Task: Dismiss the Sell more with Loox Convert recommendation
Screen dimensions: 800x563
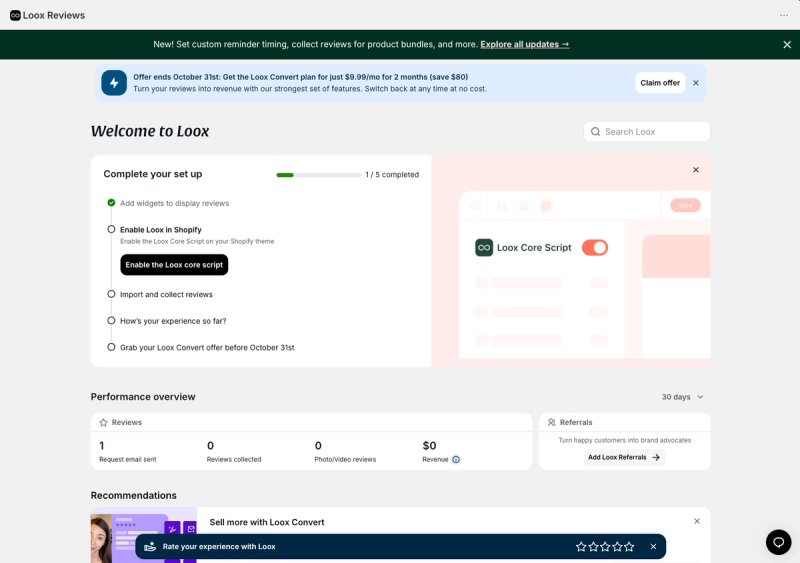Action: point(696,521)
